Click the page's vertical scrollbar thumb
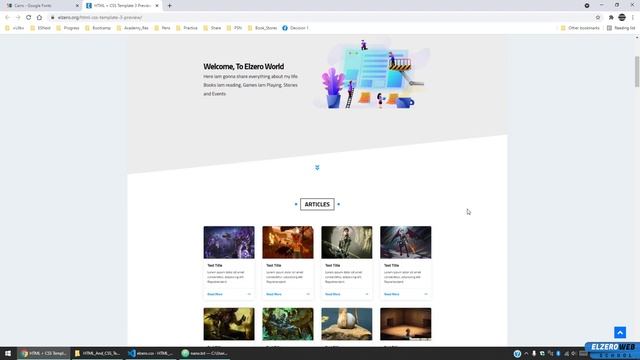The width and height of the screenshot is (640, 360). 637,71
